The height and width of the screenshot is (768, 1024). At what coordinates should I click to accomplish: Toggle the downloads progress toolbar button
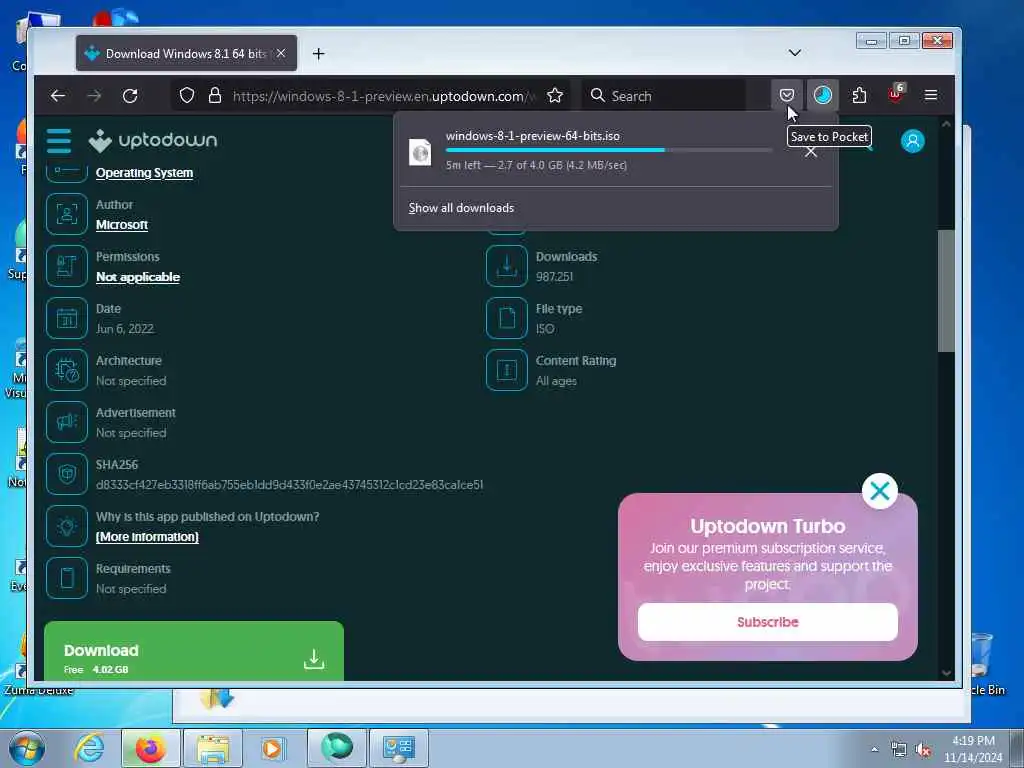[x=823, y=96]
